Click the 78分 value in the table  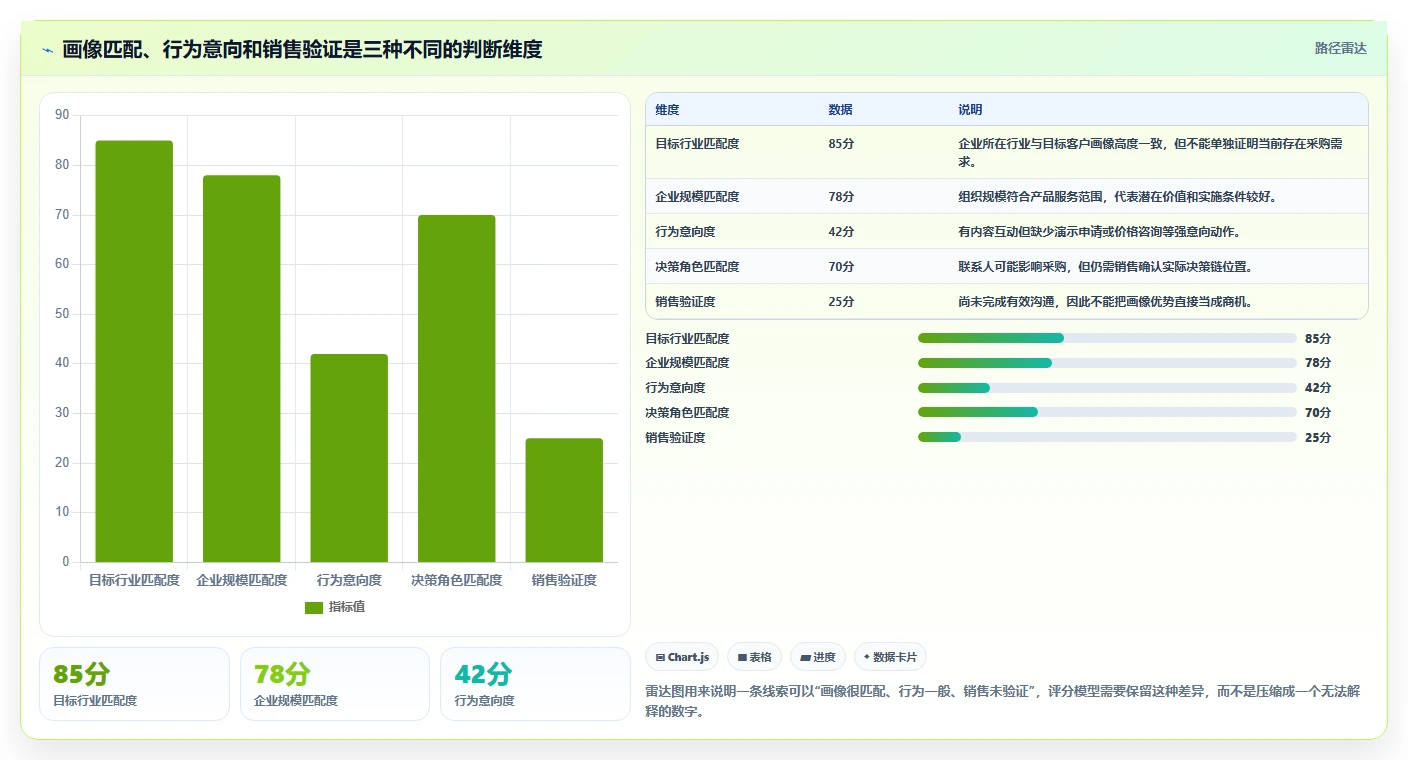(x=841, y=197)
